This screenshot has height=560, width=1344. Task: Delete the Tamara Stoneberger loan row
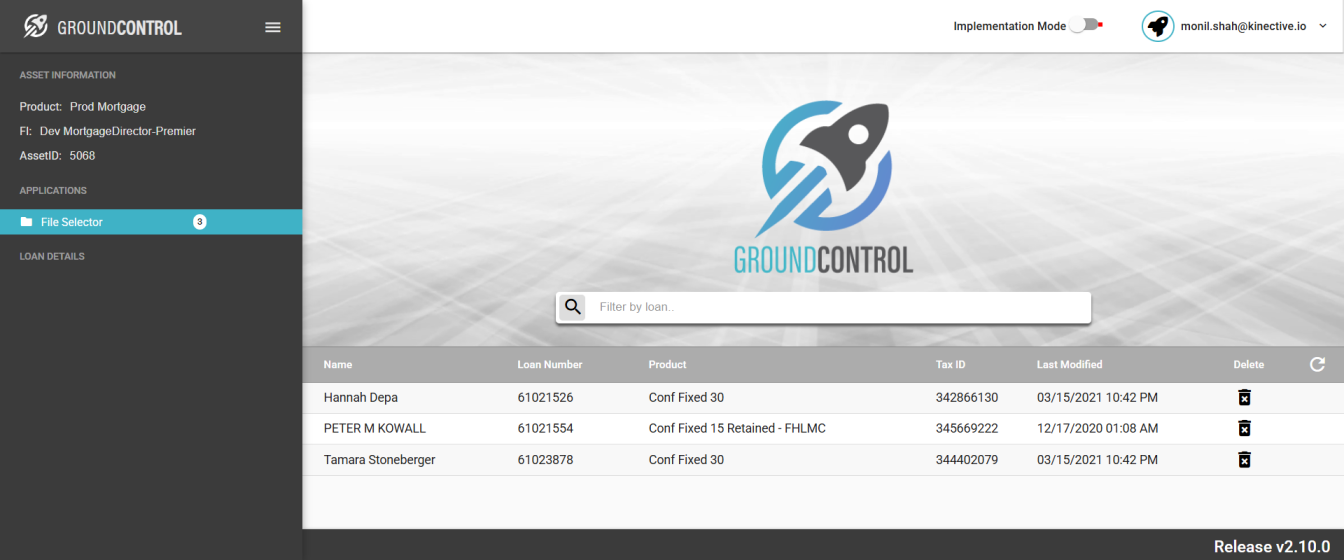click(1244, 459)
